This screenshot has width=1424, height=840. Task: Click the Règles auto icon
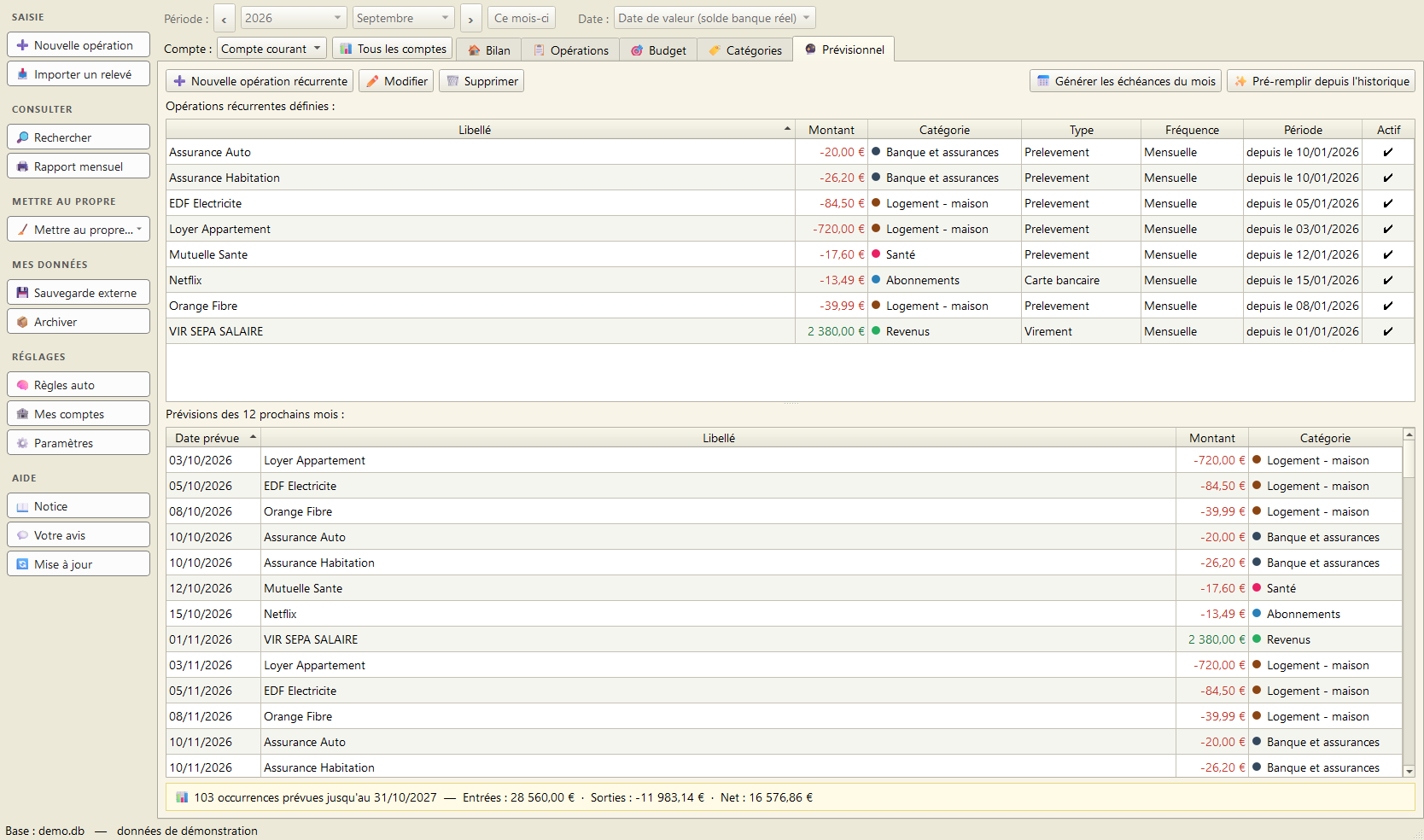point(22,385)
